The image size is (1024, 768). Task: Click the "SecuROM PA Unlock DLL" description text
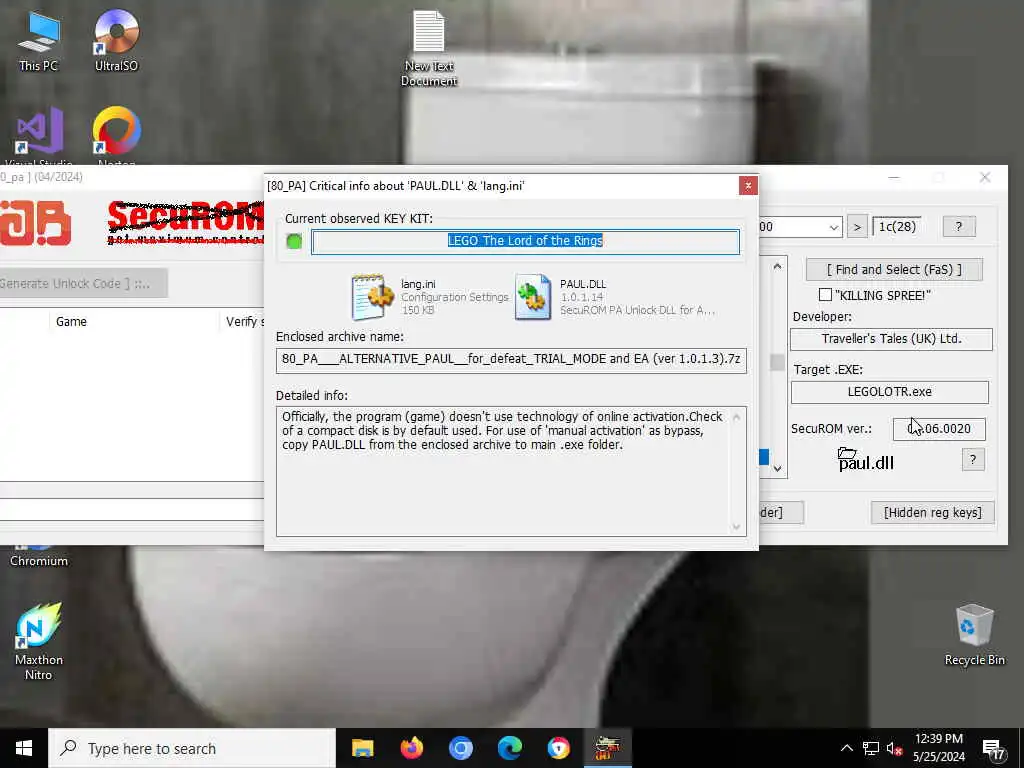[x=637, y=310]
